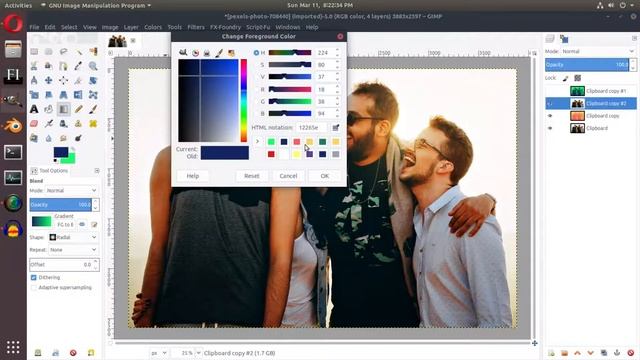Screen dimensions: 640x360
Task: Select the Alignment tool
Action: coord(63,80)
